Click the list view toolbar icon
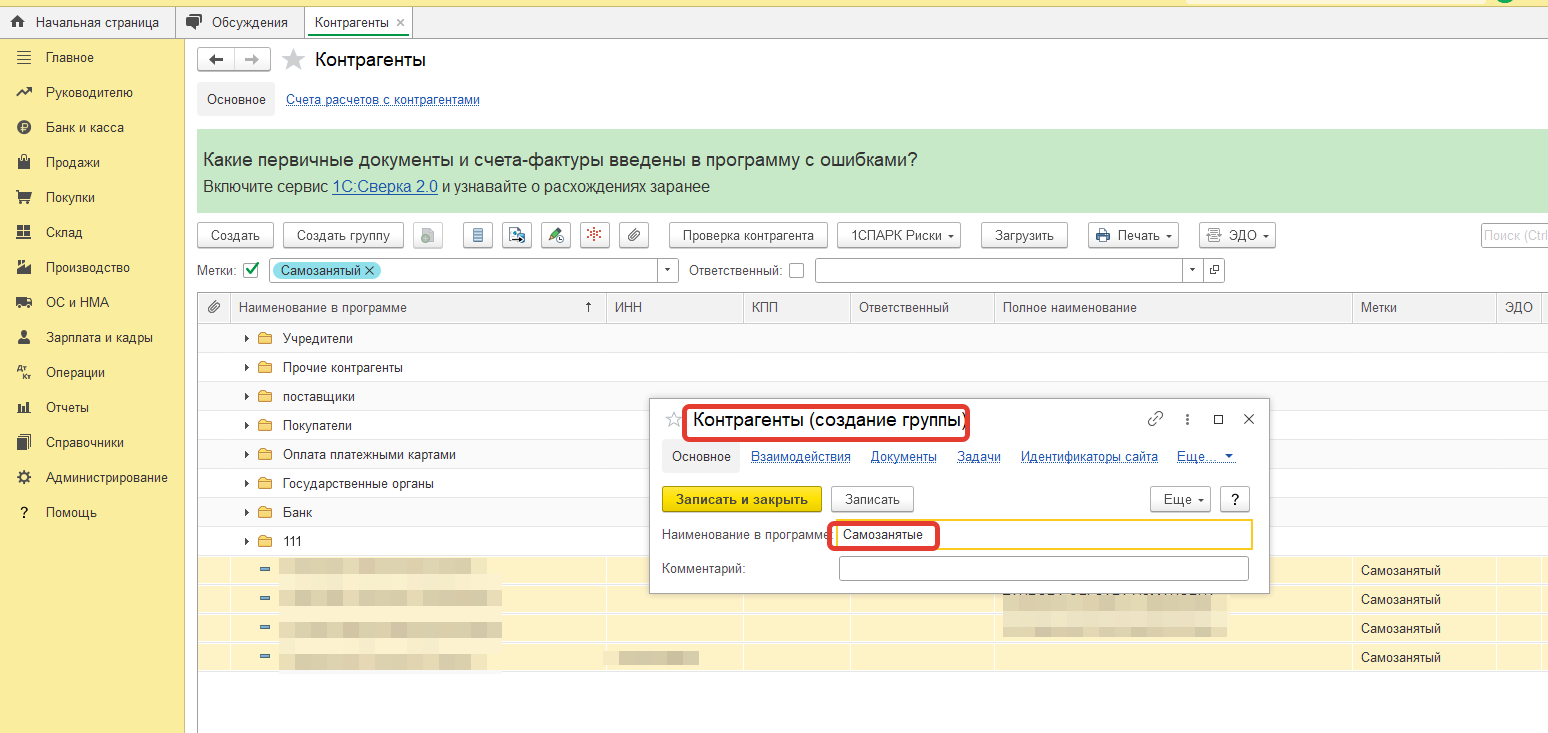The height and width of the screenshot is (733, 1548). (478, 236)
